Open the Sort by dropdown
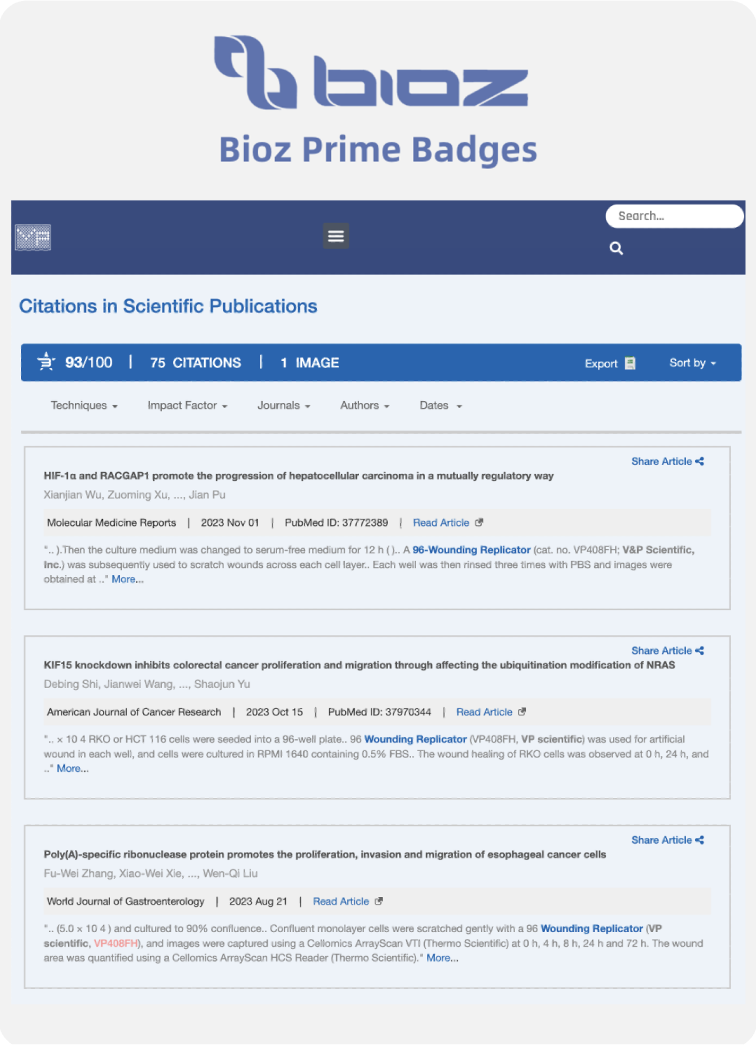756x1047 pixels. (x=692, y=363)
